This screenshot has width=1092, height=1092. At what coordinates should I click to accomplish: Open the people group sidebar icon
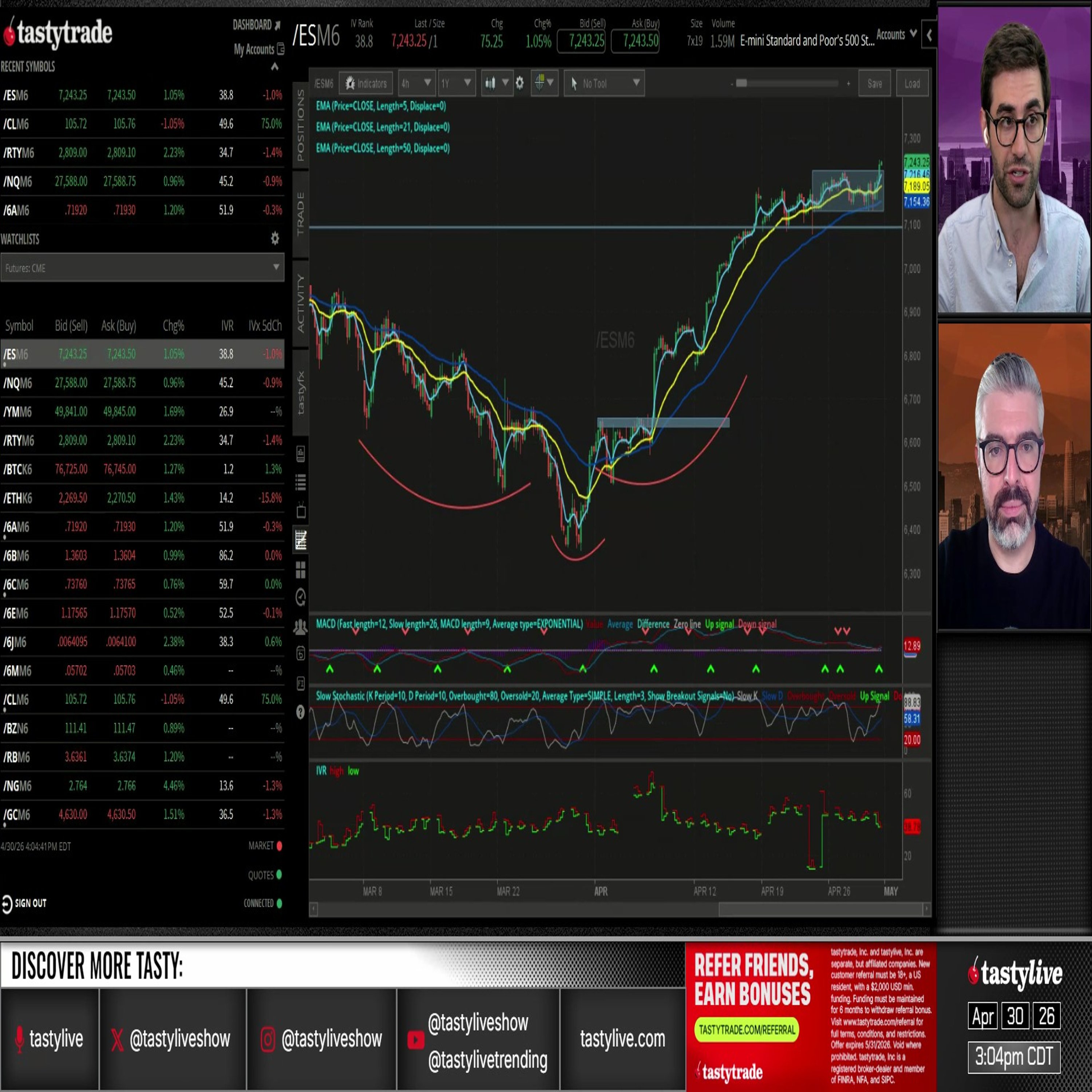(301, 626)
